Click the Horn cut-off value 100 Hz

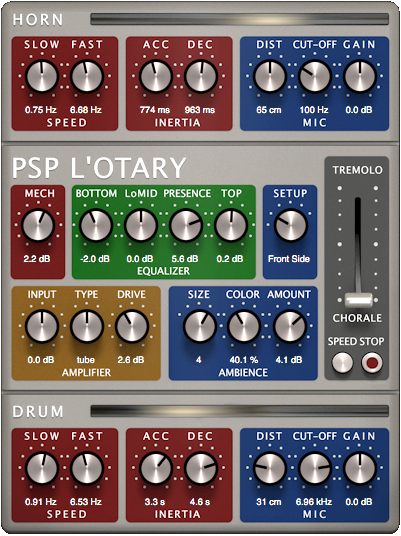tap(314, 110)
